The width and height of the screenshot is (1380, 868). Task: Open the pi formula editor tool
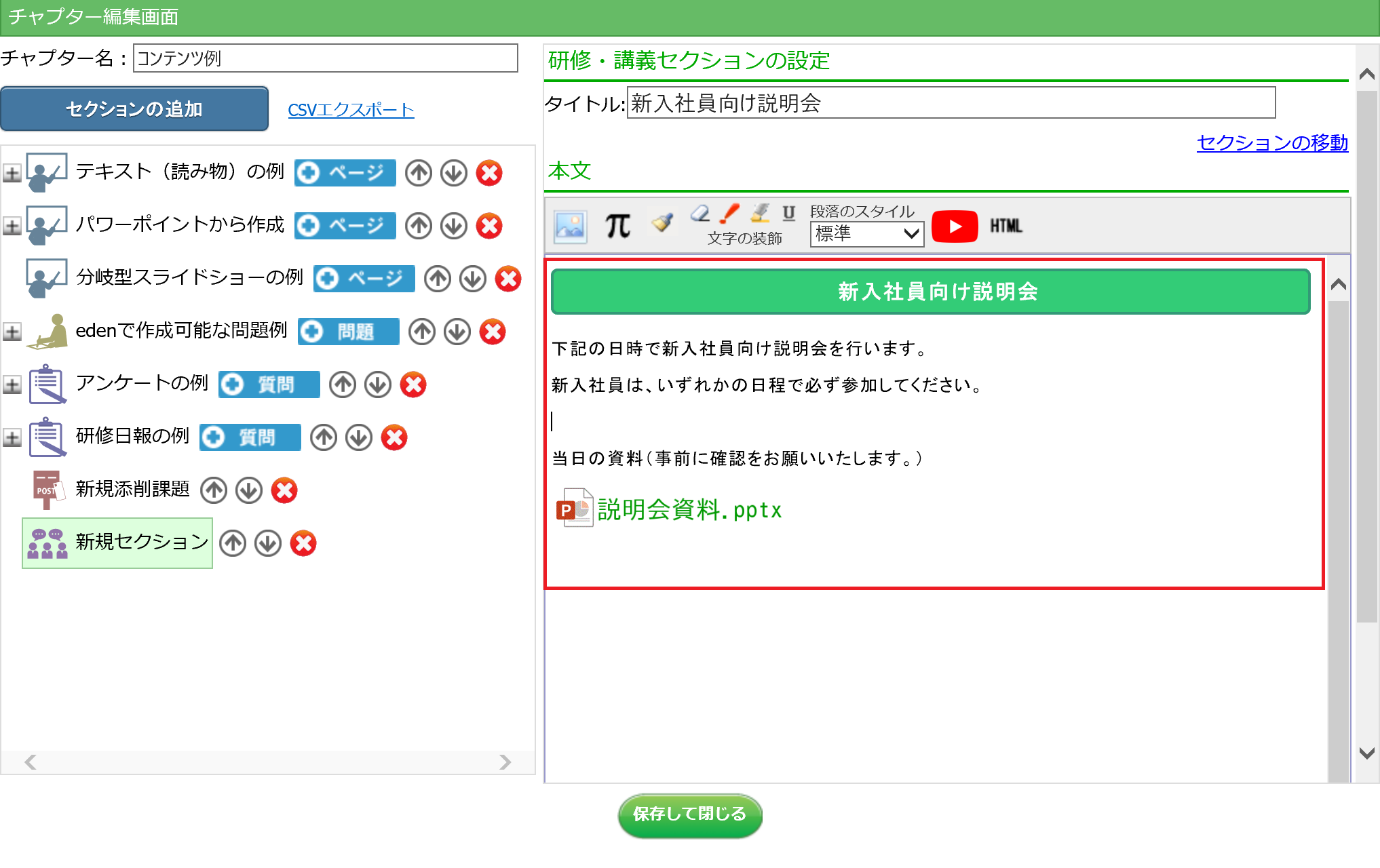coord(617,226)
